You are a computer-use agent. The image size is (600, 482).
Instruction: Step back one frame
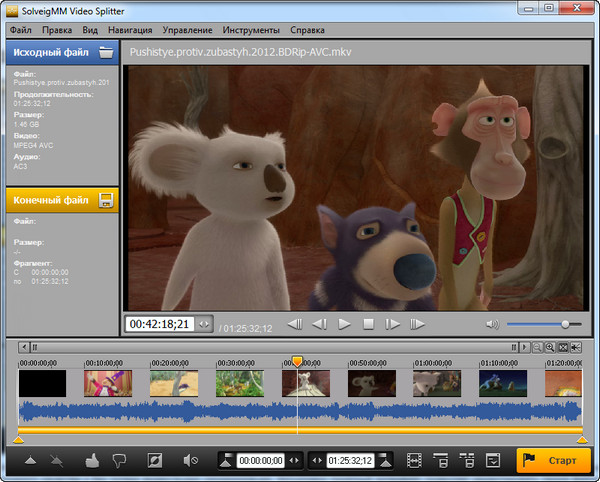tap(320, 324)
